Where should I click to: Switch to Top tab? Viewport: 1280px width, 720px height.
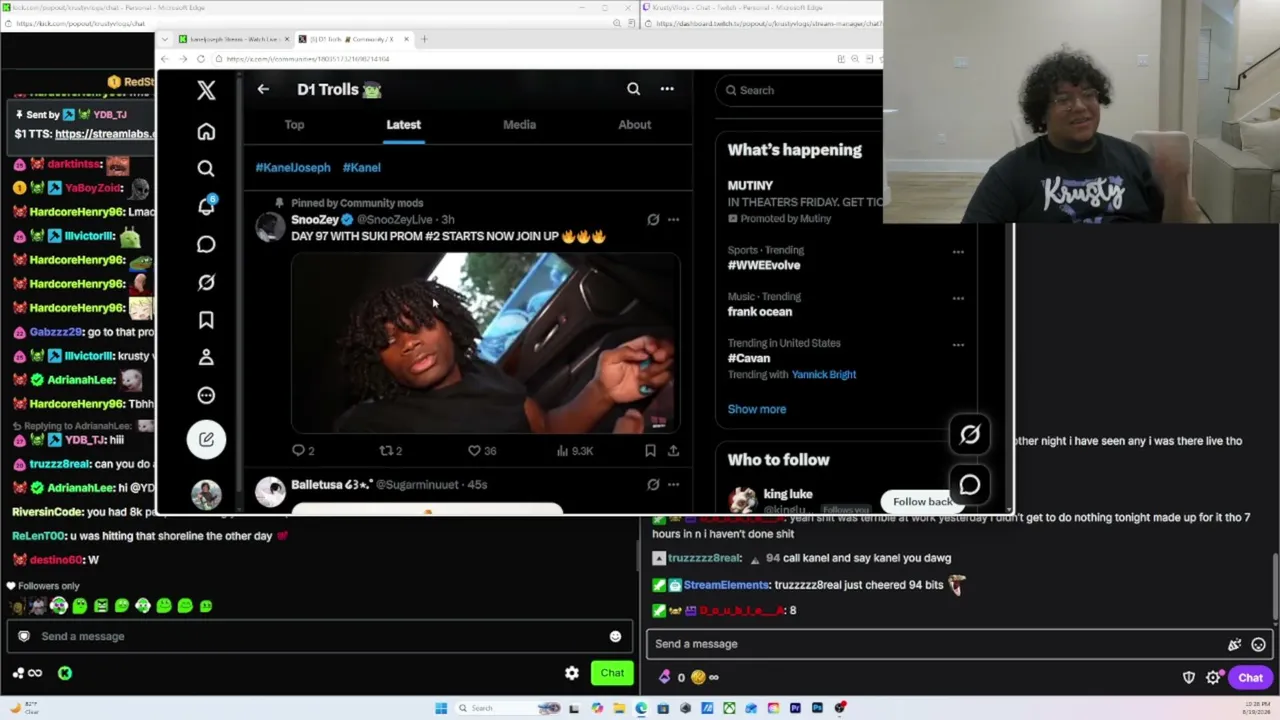[294, 125]
